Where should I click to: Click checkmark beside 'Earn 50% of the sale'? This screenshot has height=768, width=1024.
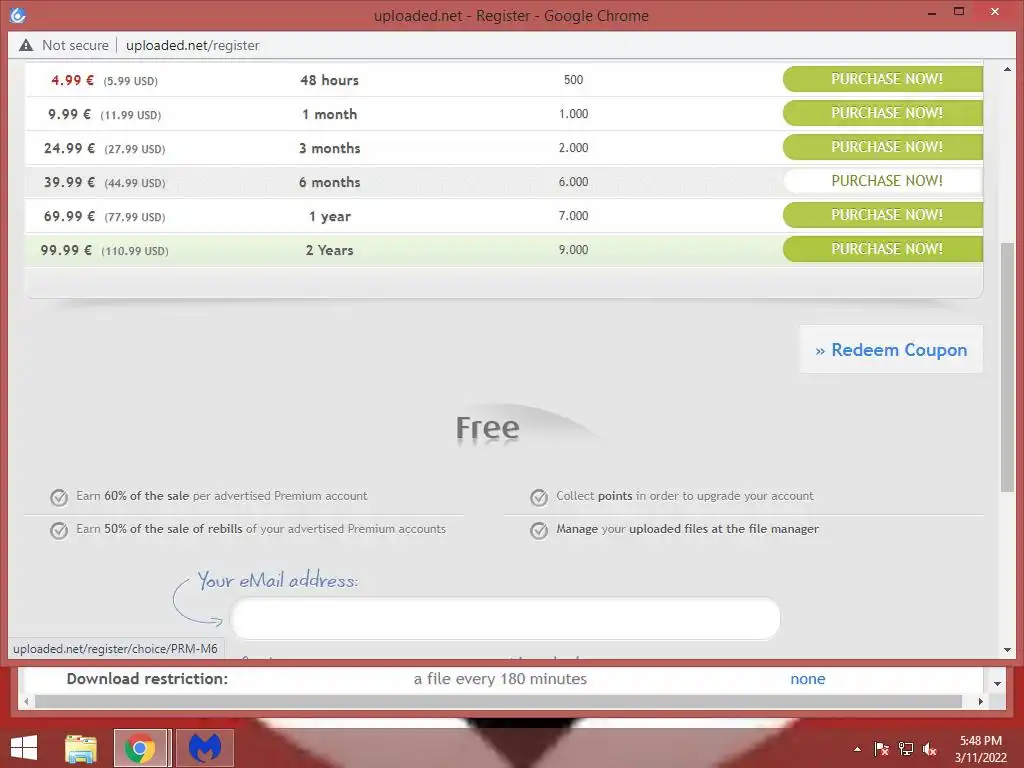point(59,530)
